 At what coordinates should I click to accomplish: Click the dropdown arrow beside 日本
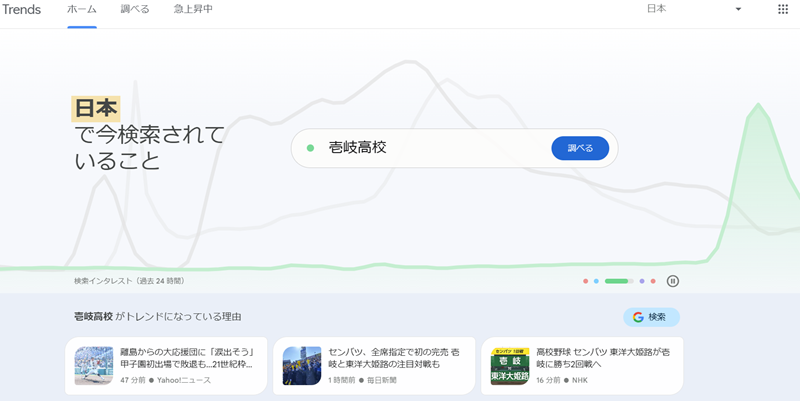pyautogui.click(x=738, y=9)
